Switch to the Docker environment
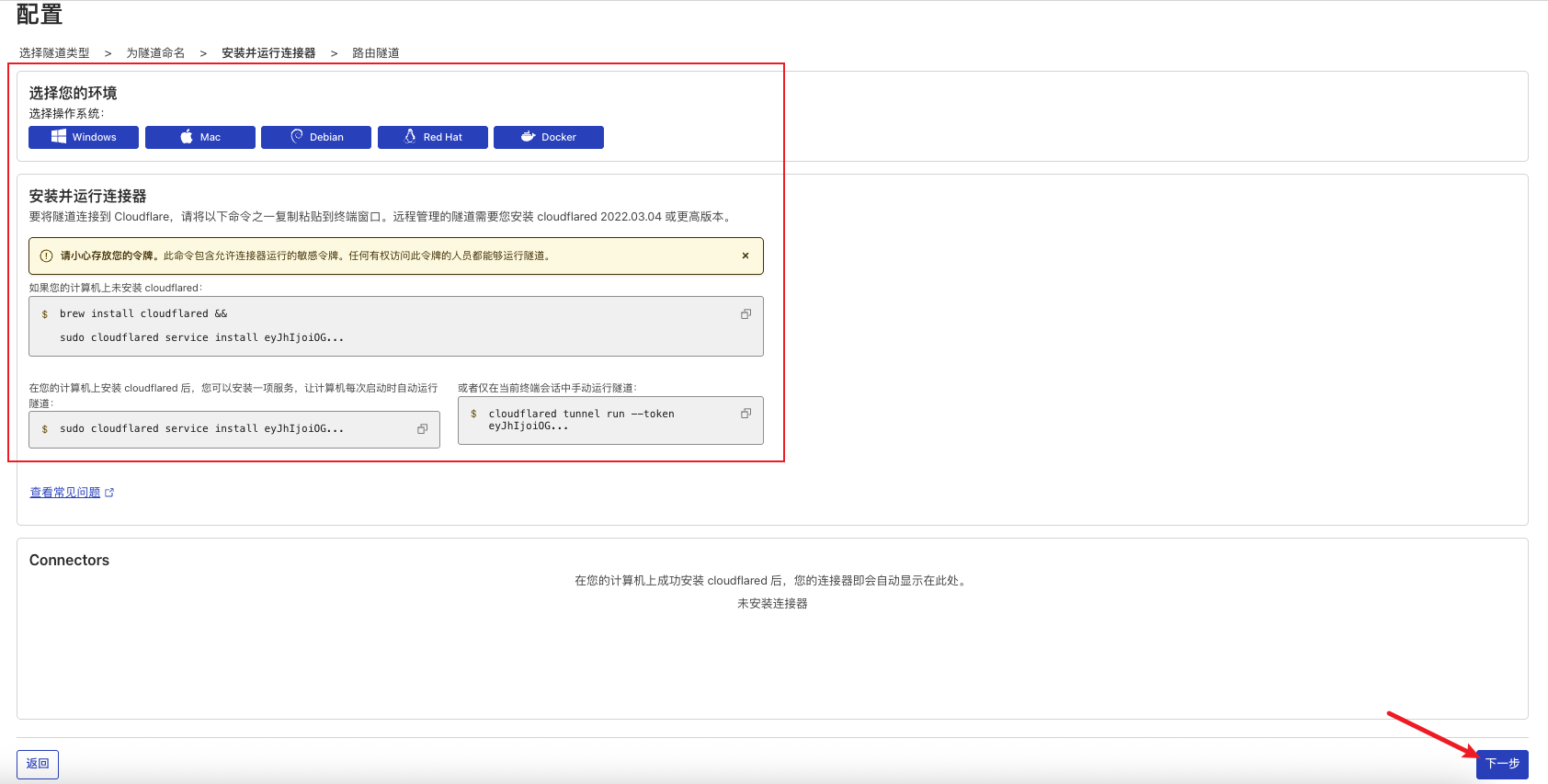This screenshot has height=784, width=1548. 549,137
